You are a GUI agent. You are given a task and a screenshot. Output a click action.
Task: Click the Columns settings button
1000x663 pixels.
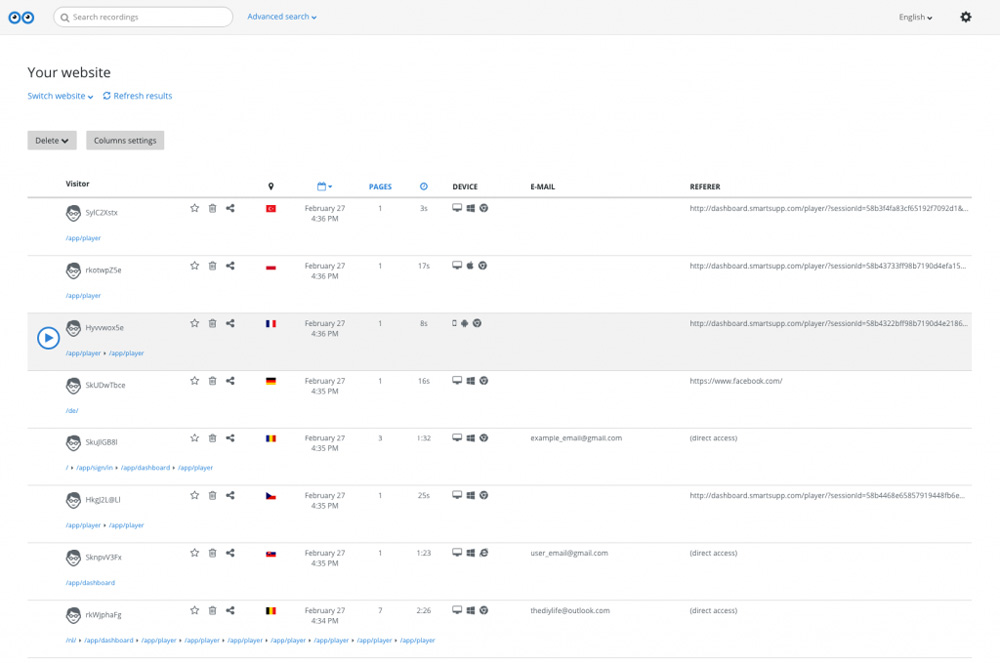tap(125, 141)
